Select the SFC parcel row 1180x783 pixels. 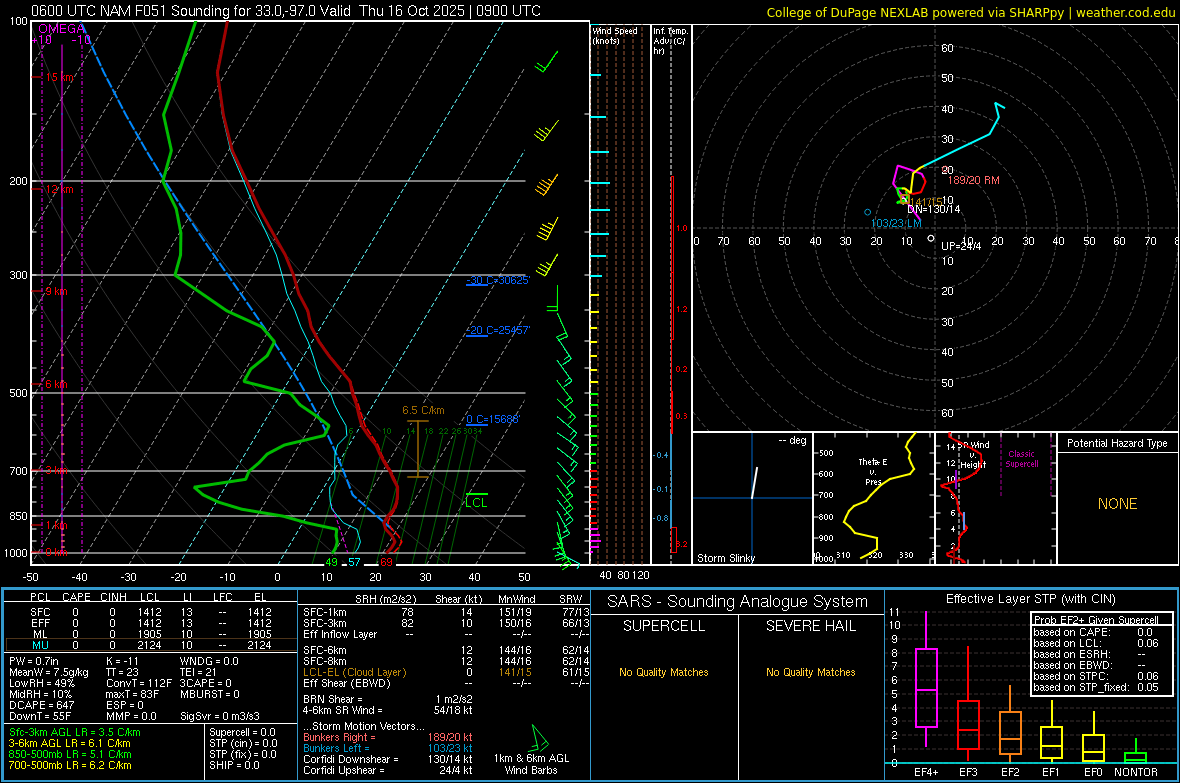tap(151, 612)
